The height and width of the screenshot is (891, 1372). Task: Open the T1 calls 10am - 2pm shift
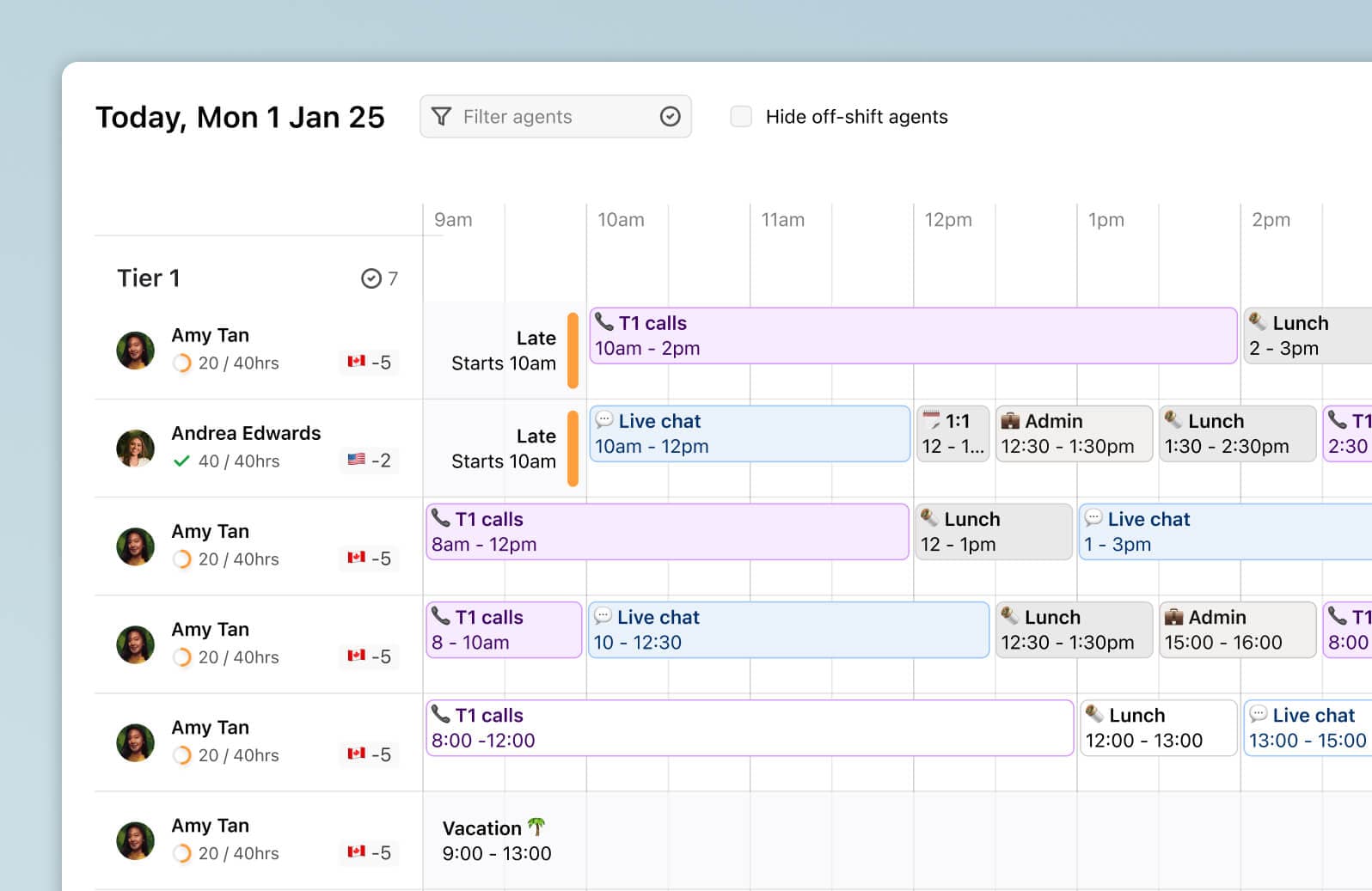pos(912,336)
